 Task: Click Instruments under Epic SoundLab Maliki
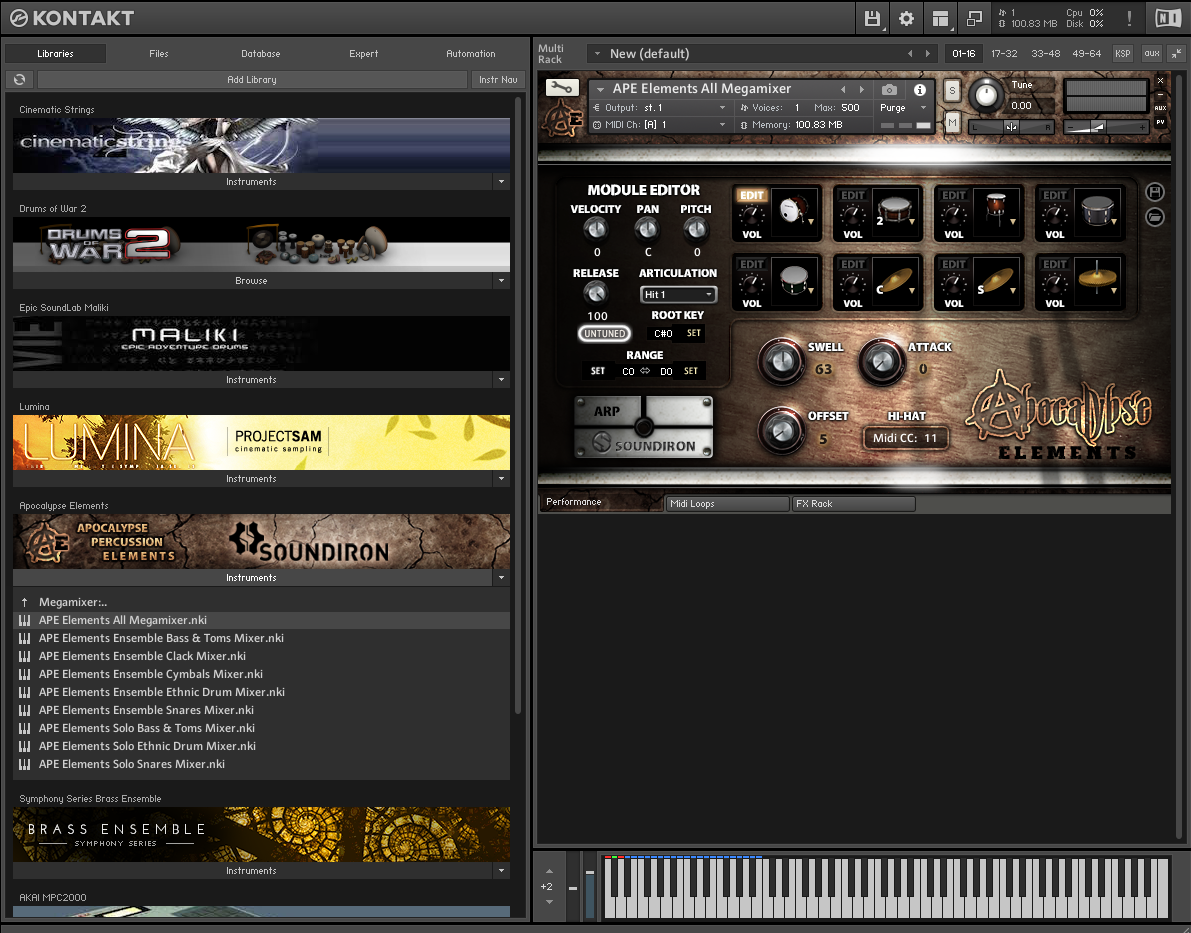252,379
